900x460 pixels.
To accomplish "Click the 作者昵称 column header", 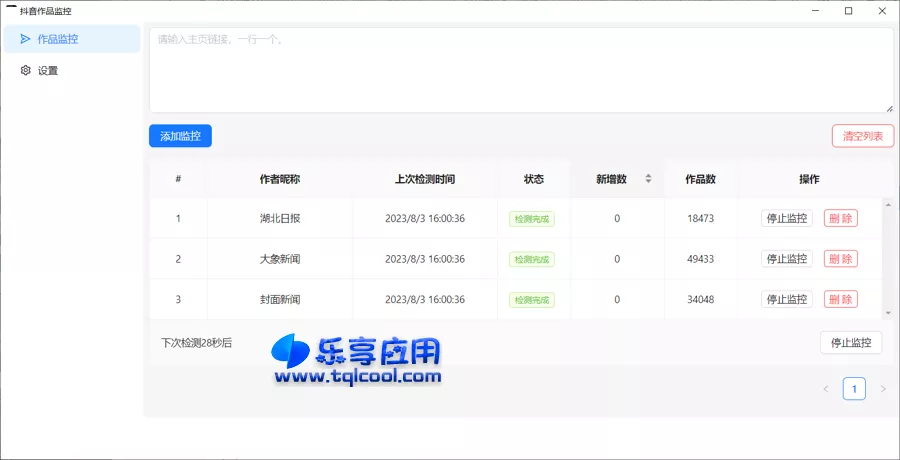I will [x=280, y=179].
